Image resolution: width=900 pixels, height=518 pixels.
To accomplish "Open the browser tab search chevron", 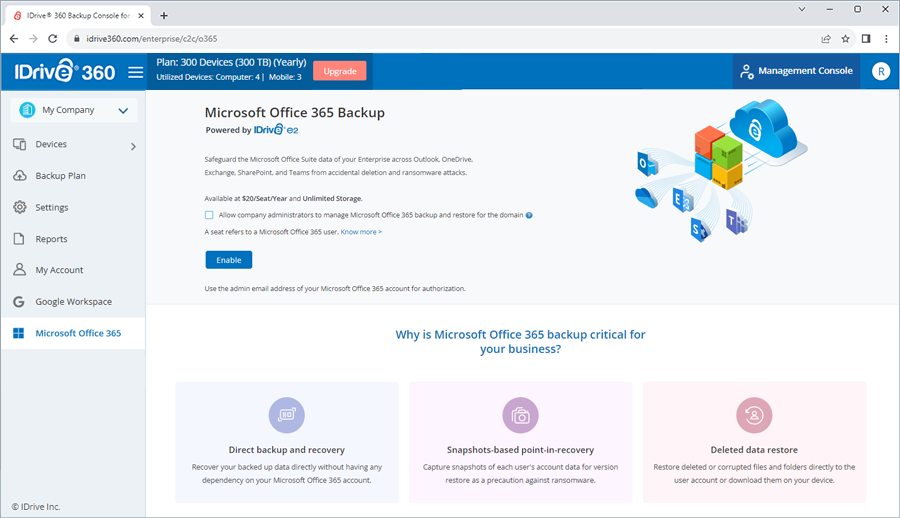I will point(802,9).
